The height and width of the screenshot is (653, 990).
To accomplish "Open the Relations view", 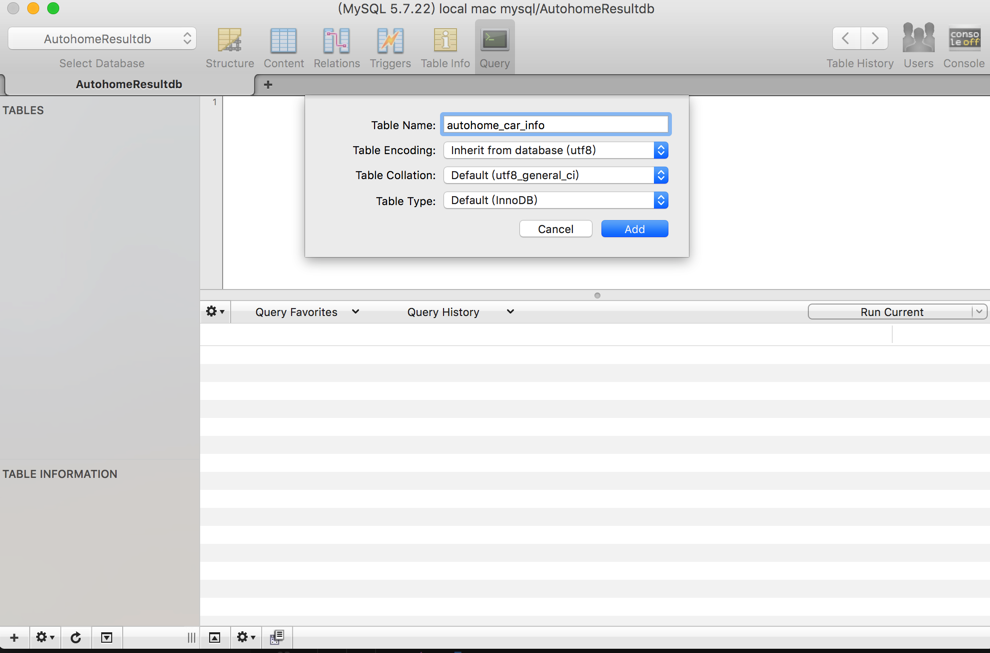I will pyautogui.click(x=337, y=48).
